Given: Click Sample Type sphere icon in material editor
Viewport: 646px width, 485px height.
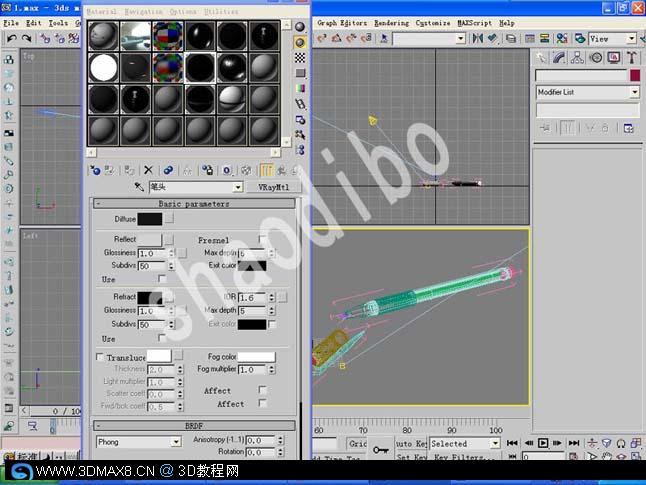Looking at the screenshot, I should click(x=300, y=27).
